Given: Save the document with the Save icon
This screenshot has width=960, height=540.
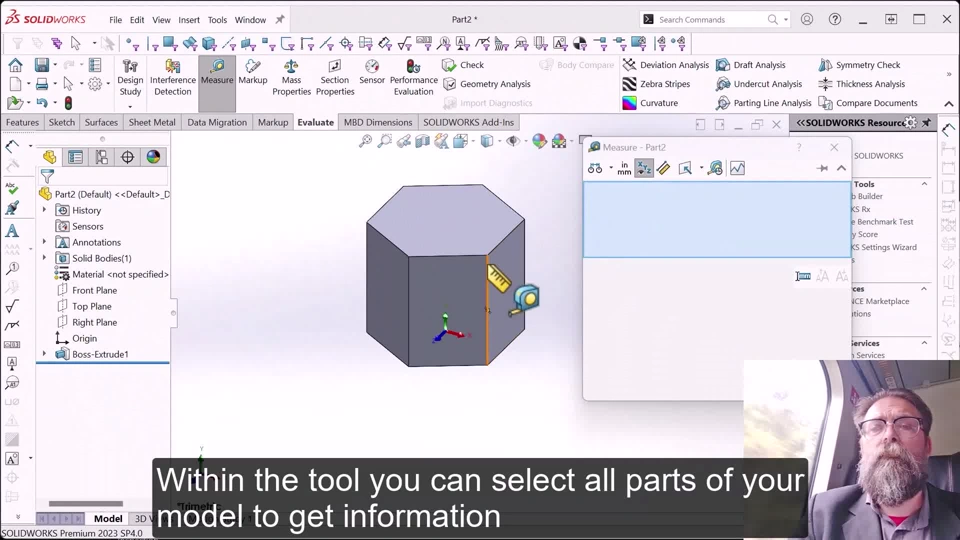Looking at the screenshot, I should (42, 65).
